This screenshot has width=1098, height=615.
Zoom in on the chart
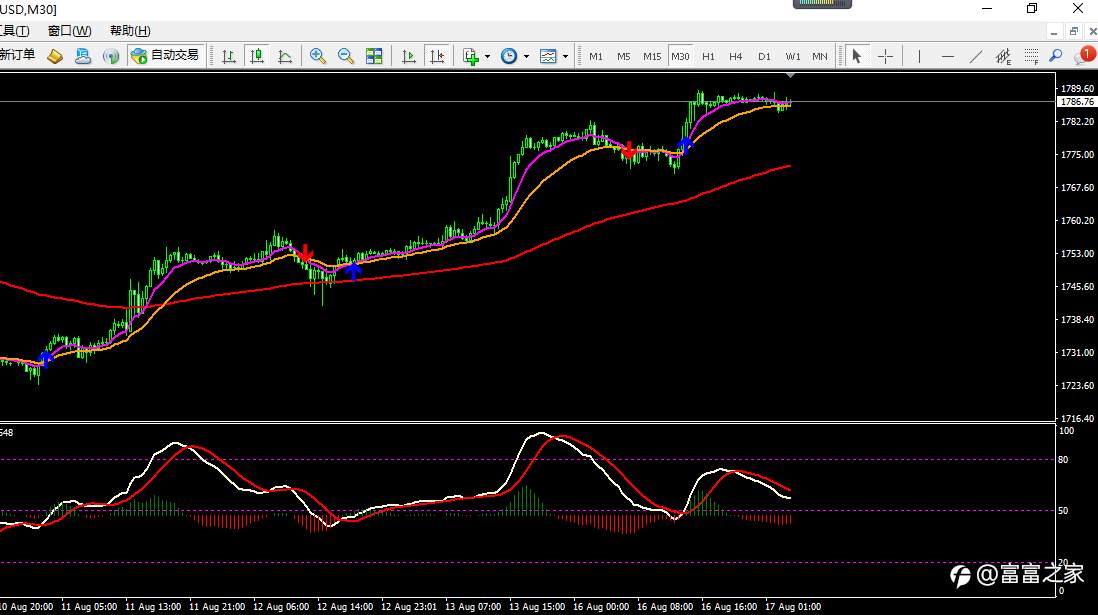[x=318, y=56]
